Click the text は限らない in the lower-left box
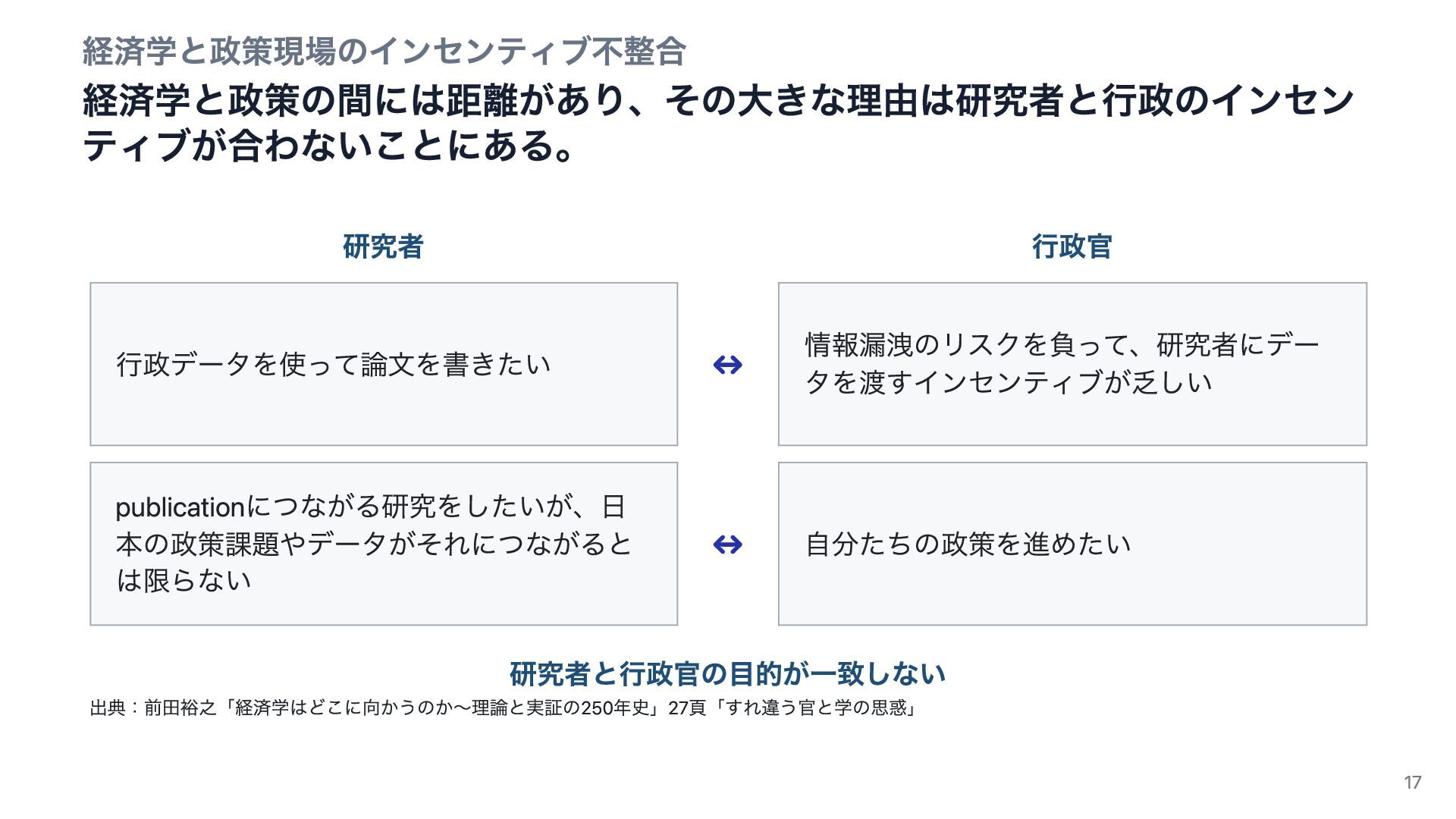Screen dimensions: 1456x819 point(184,580)
